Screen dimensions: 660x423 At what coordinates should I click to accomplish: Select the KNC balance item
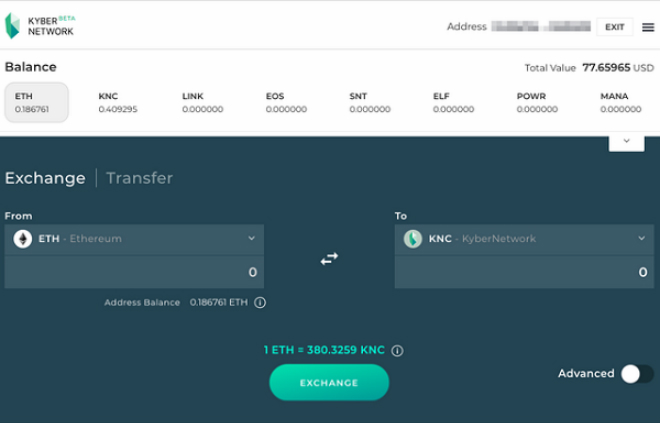click(x=118, y=103)
